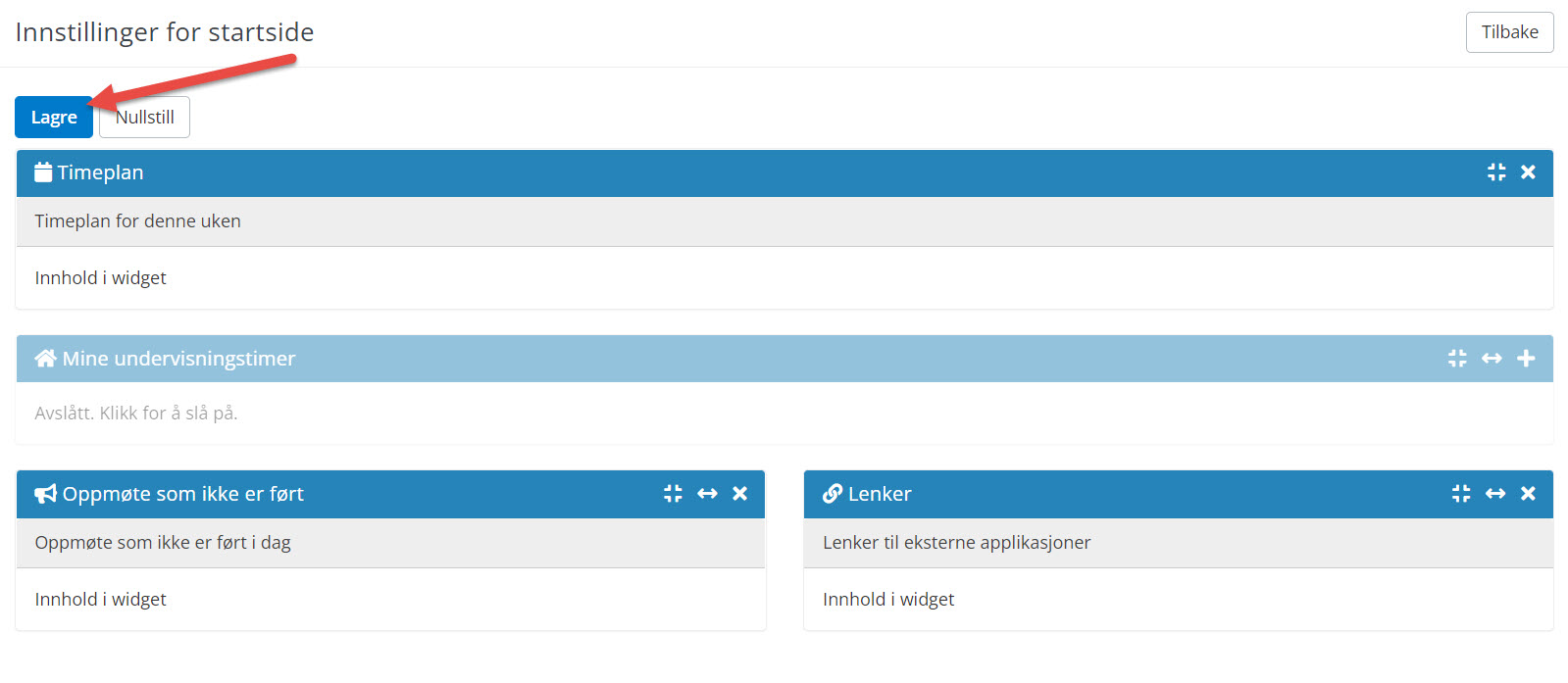Remove the Timeplan widget with X
The width and height of the screenshot is (1568, 683).
tap(1528, 172)
